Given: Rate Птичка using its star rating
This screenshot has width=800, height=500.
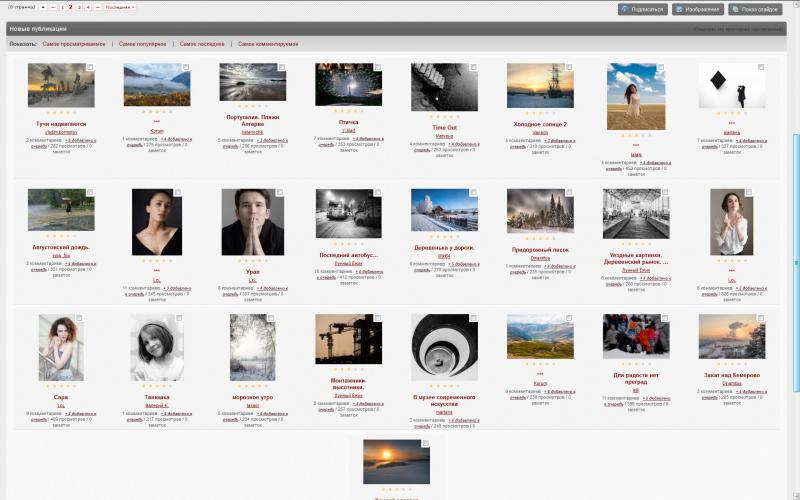Looking at the screenshot, I should (x=348, y=111).
